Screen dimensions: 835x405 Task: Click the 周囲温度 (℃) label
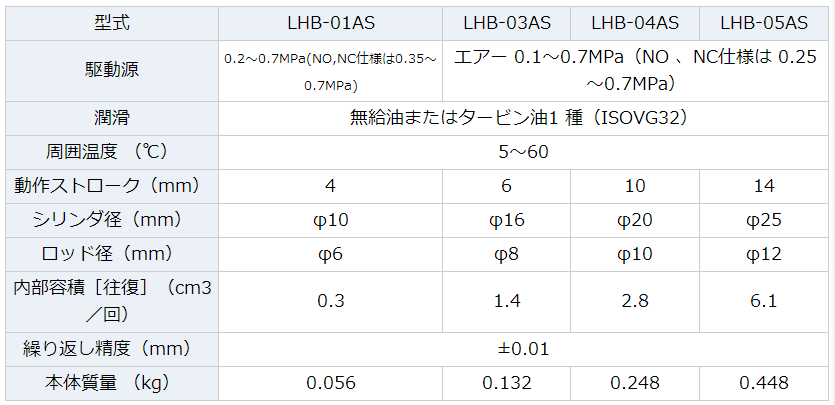pyautogui.click(x=112, y=152)
